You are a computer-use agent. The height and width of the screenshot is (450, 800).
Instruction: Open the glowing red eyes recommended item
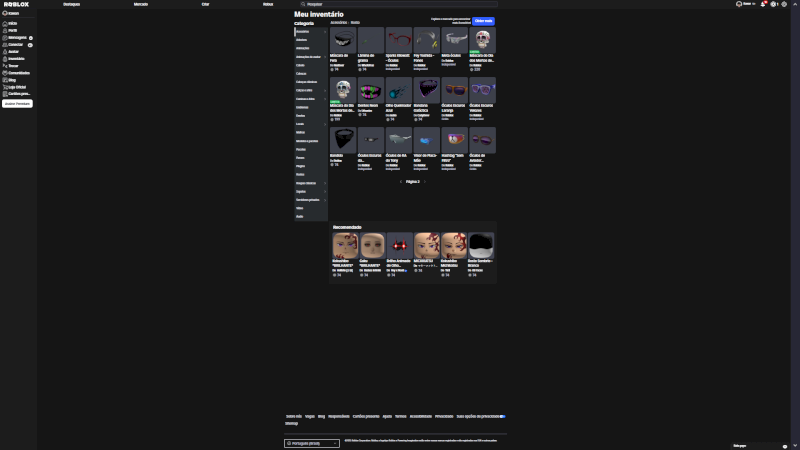pyautogui.click(x=399, y=245)
